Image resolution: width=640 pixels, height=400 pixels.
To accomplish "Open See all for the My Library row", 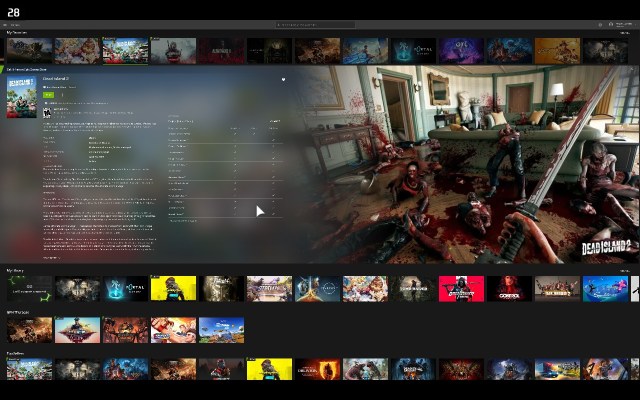I will click(x=624, y=271).
